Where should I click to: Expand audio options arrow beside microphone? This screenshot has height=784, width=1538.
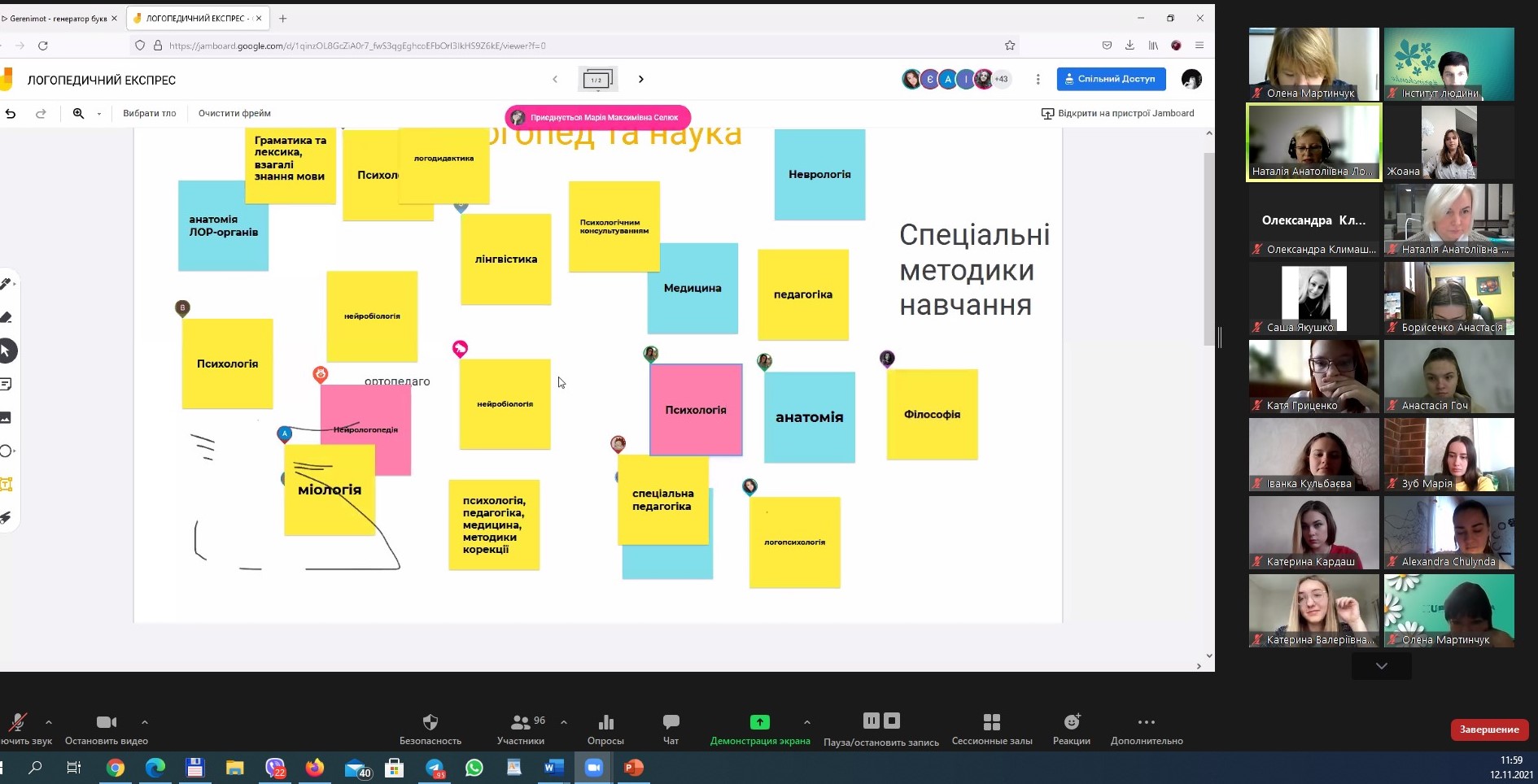pos(49,722)
